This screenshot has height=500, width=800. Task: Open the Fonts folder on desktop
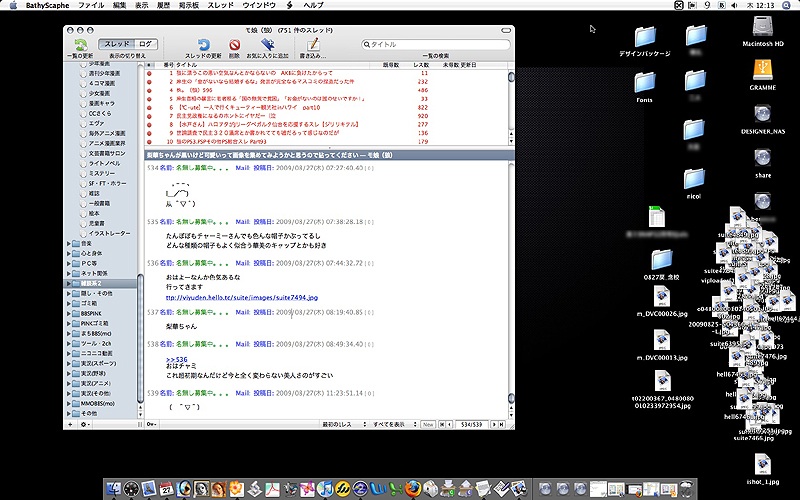tap(644, 82)
